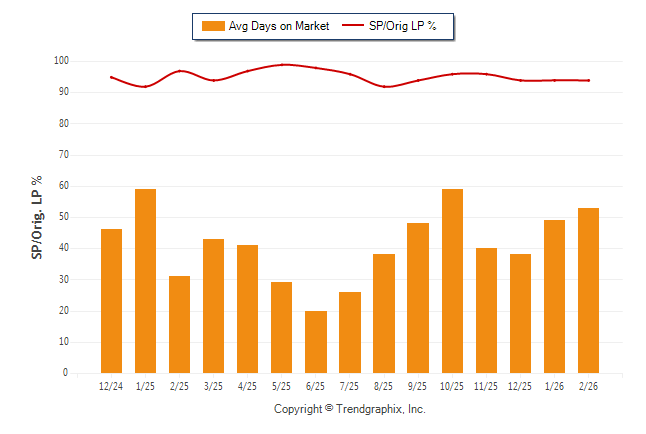Viewport: 646px width, 434px height.
Task: Click the 1/26 orange bar
Action: coord(554,296)
